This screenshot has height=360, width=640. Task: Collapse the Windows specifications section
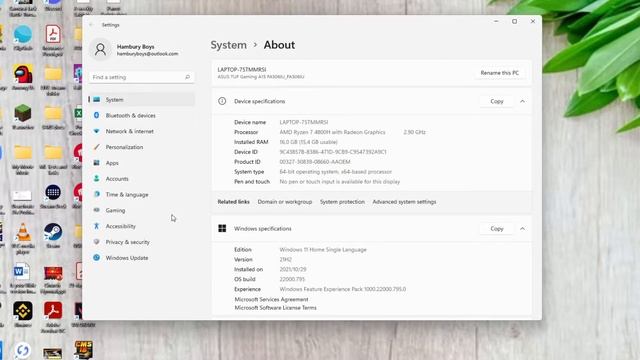[x=522, y=229]
